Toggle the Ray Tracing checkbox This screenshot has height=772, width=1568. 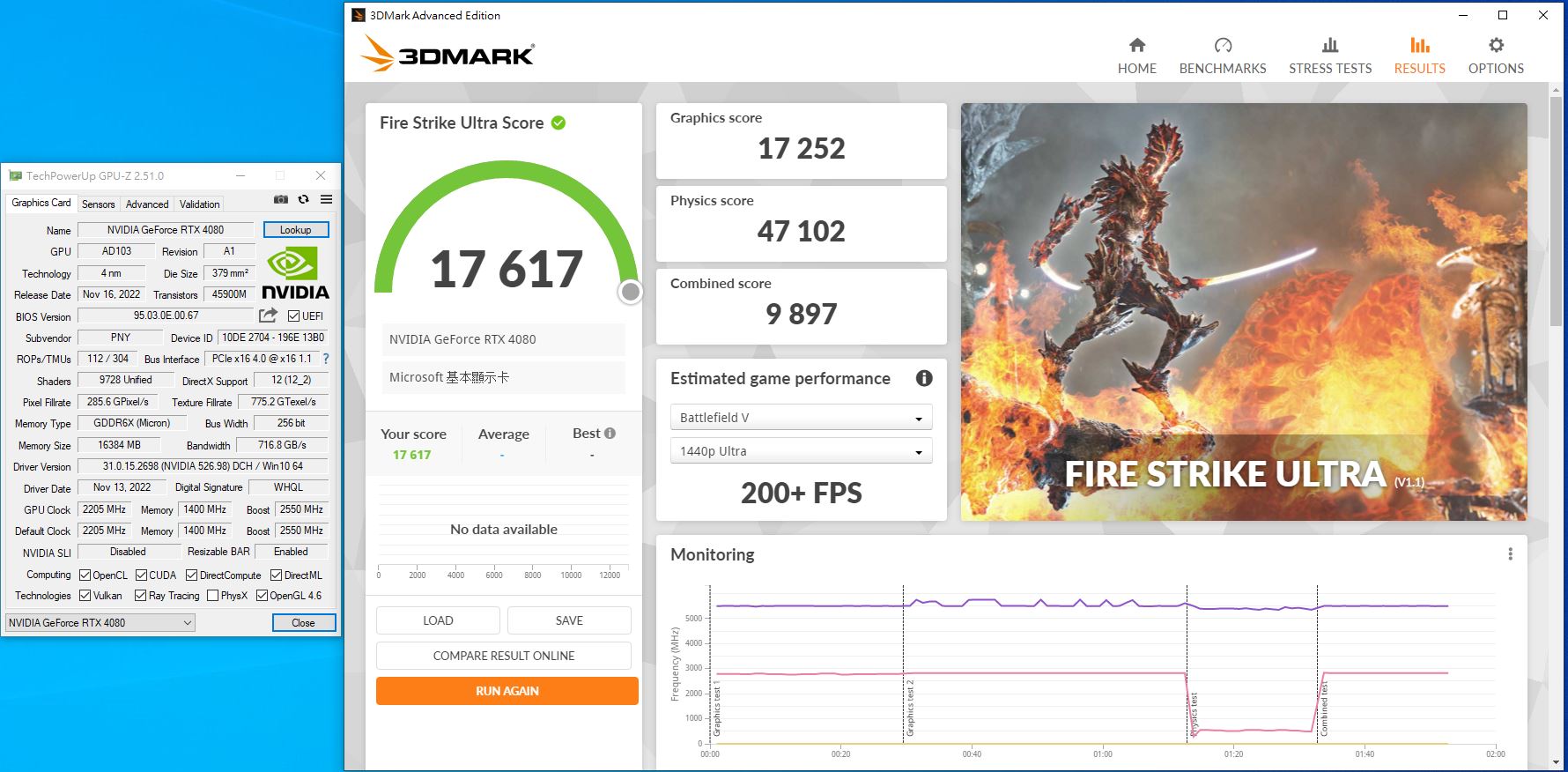click(x=141, y=596)
